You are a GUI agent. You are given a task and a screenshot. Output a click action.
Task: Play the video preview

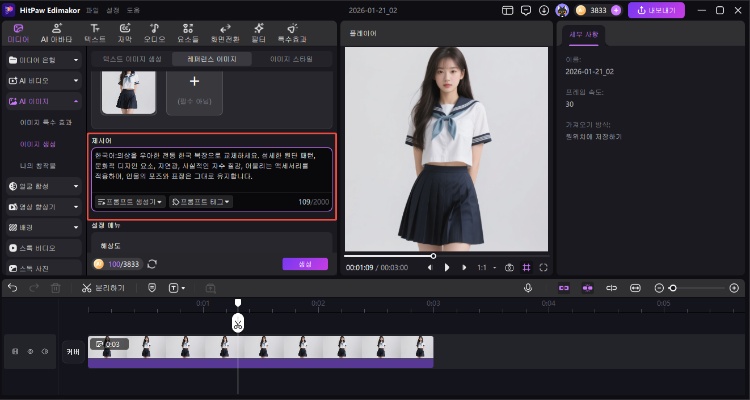447,267
